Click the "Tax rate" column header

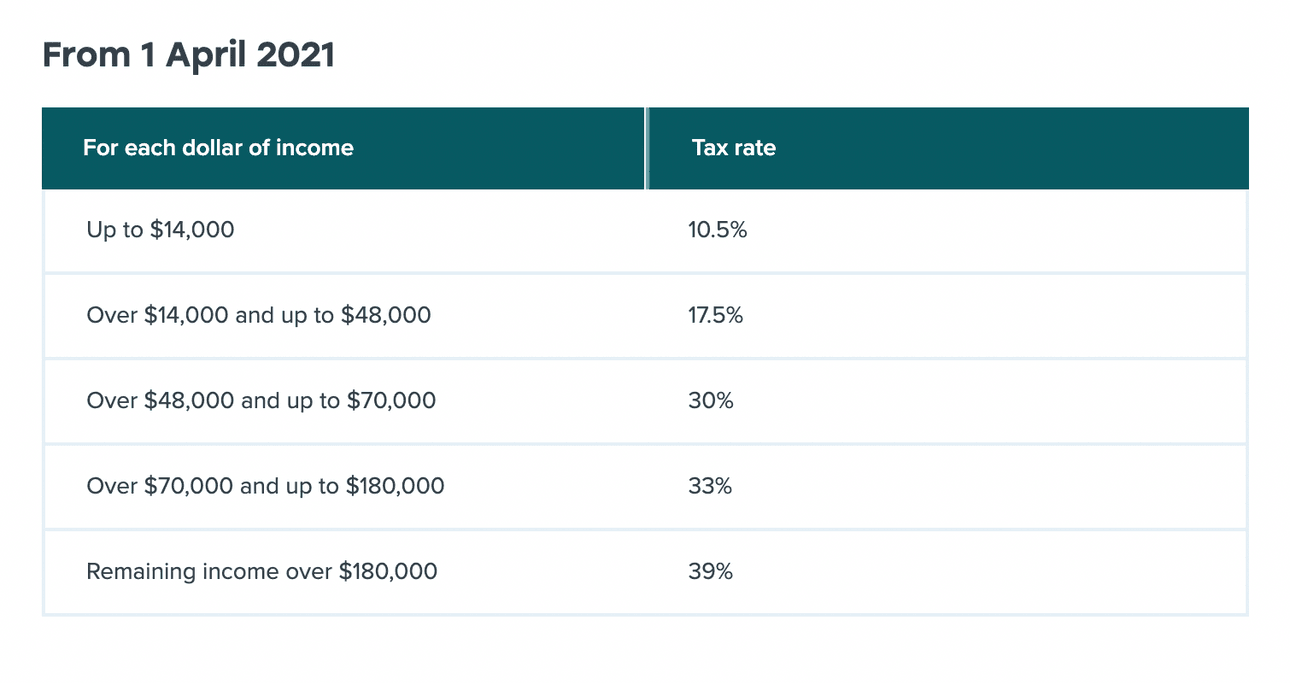[x=733, y=148]
